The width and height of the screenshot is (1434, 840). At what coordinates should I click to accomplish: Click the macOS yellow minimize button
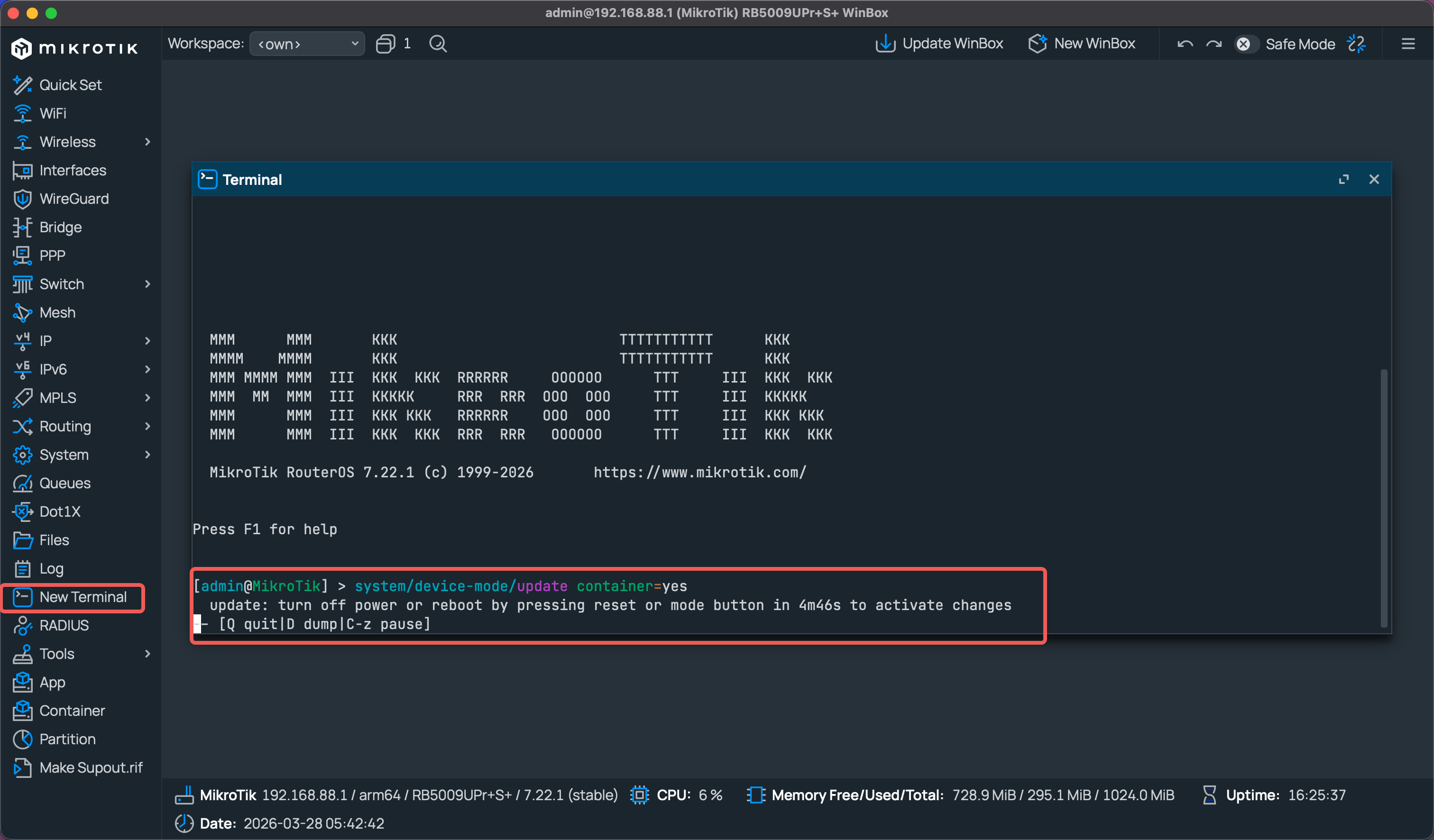[x=32, y=12]
